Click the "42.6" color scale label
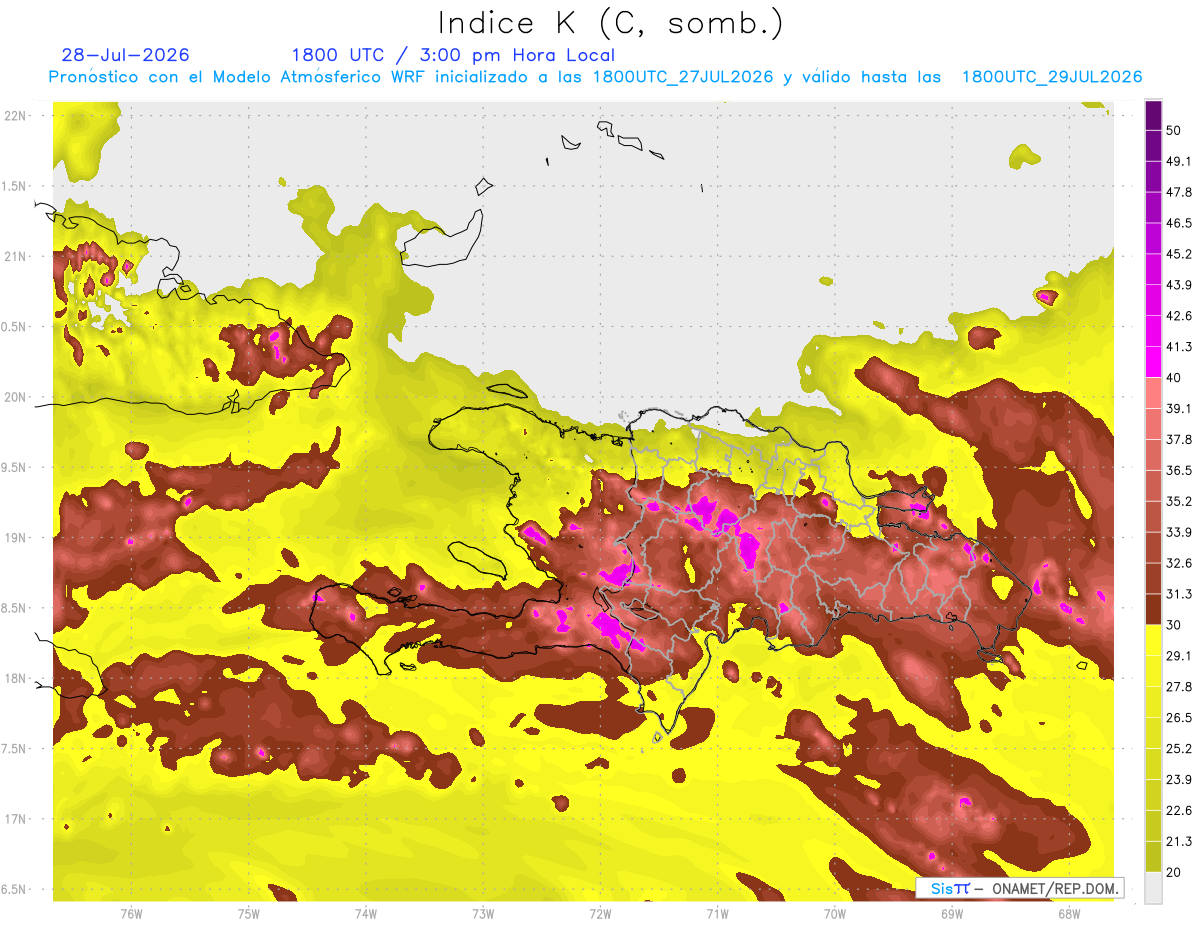 tap(1179, 316)
